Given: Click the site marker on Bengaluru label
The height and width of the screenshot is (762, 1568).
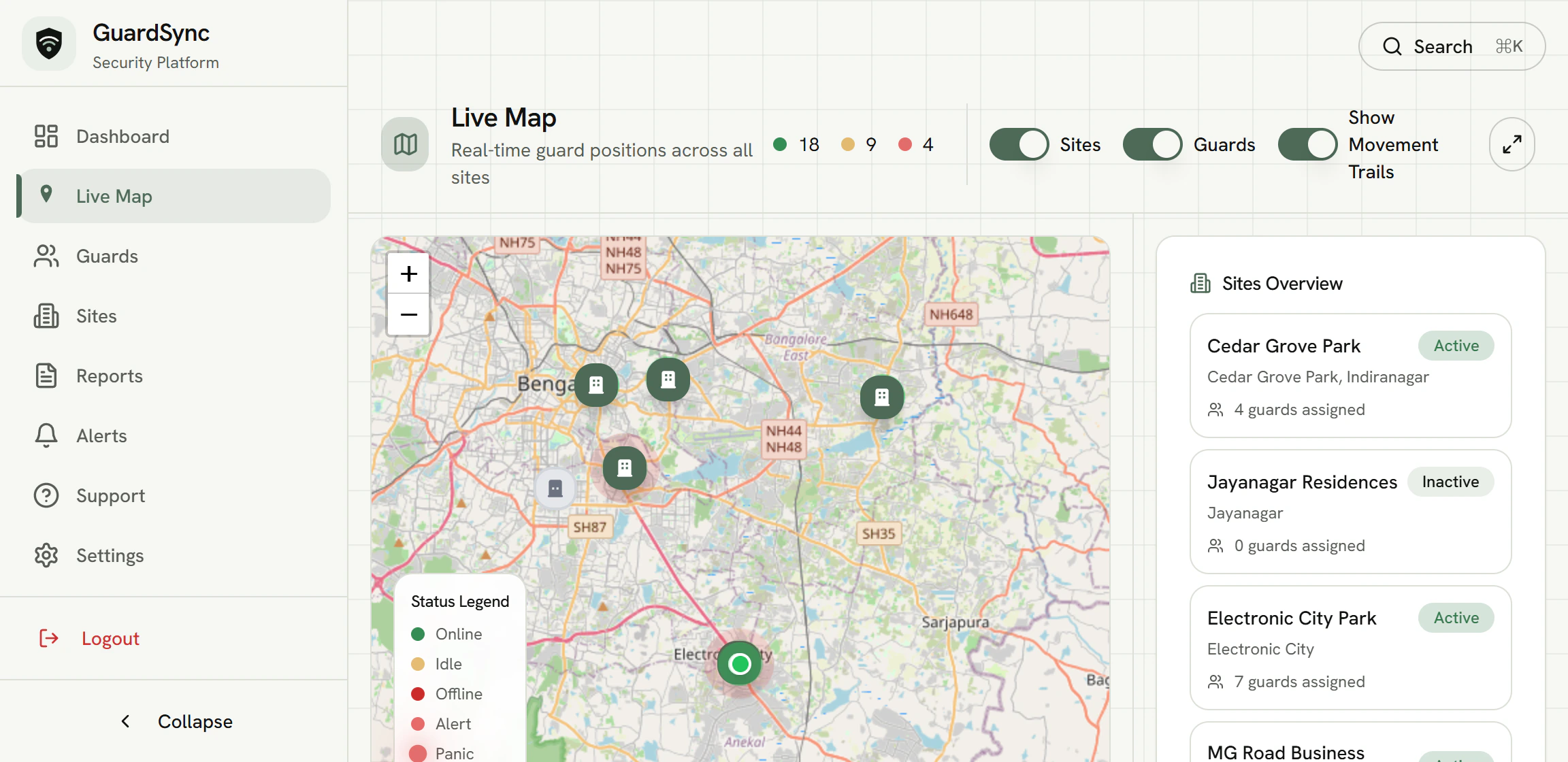Looking at the screenshot, I should tap(596, 385).
